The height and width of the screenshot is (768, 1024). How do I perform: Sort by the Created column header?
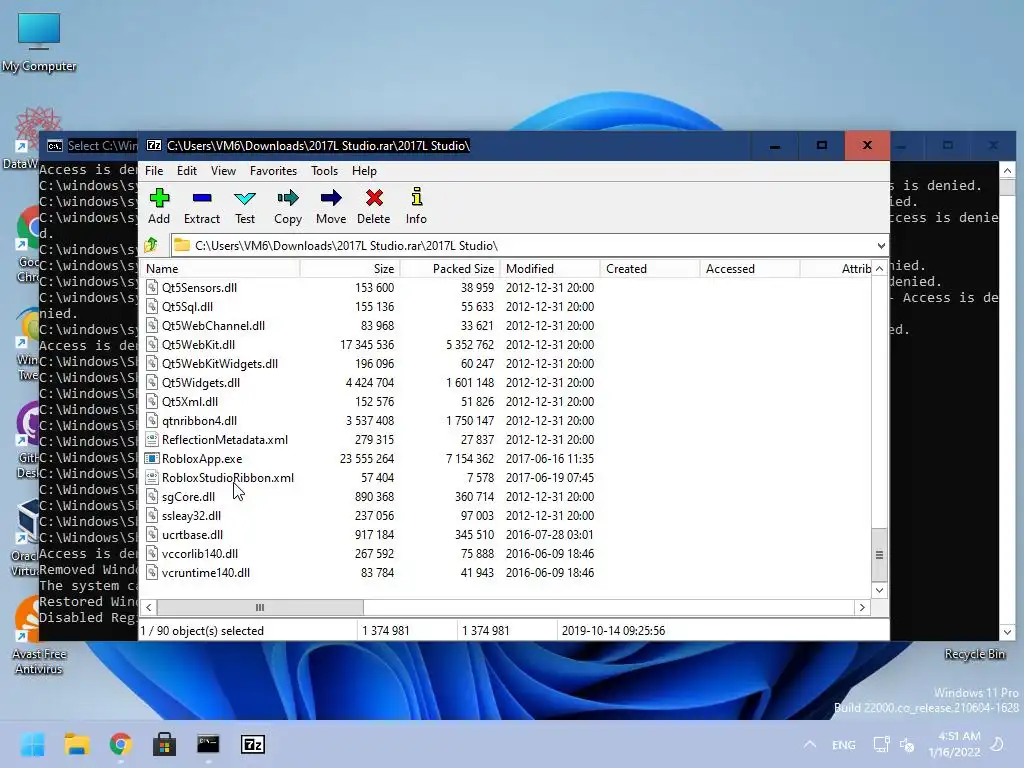(650, 268)
